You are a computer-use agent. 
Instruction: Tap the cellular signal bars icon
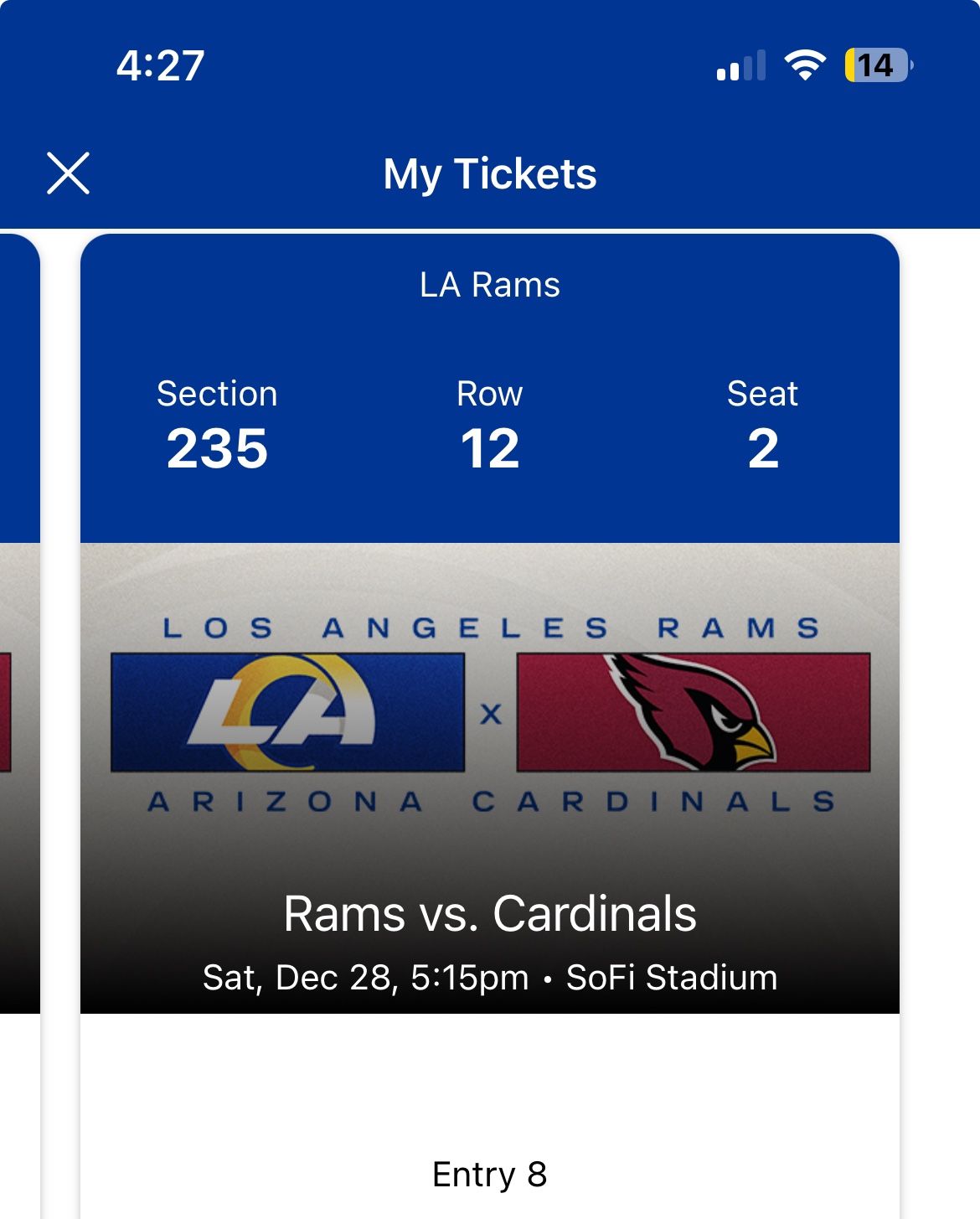(741, 65)
